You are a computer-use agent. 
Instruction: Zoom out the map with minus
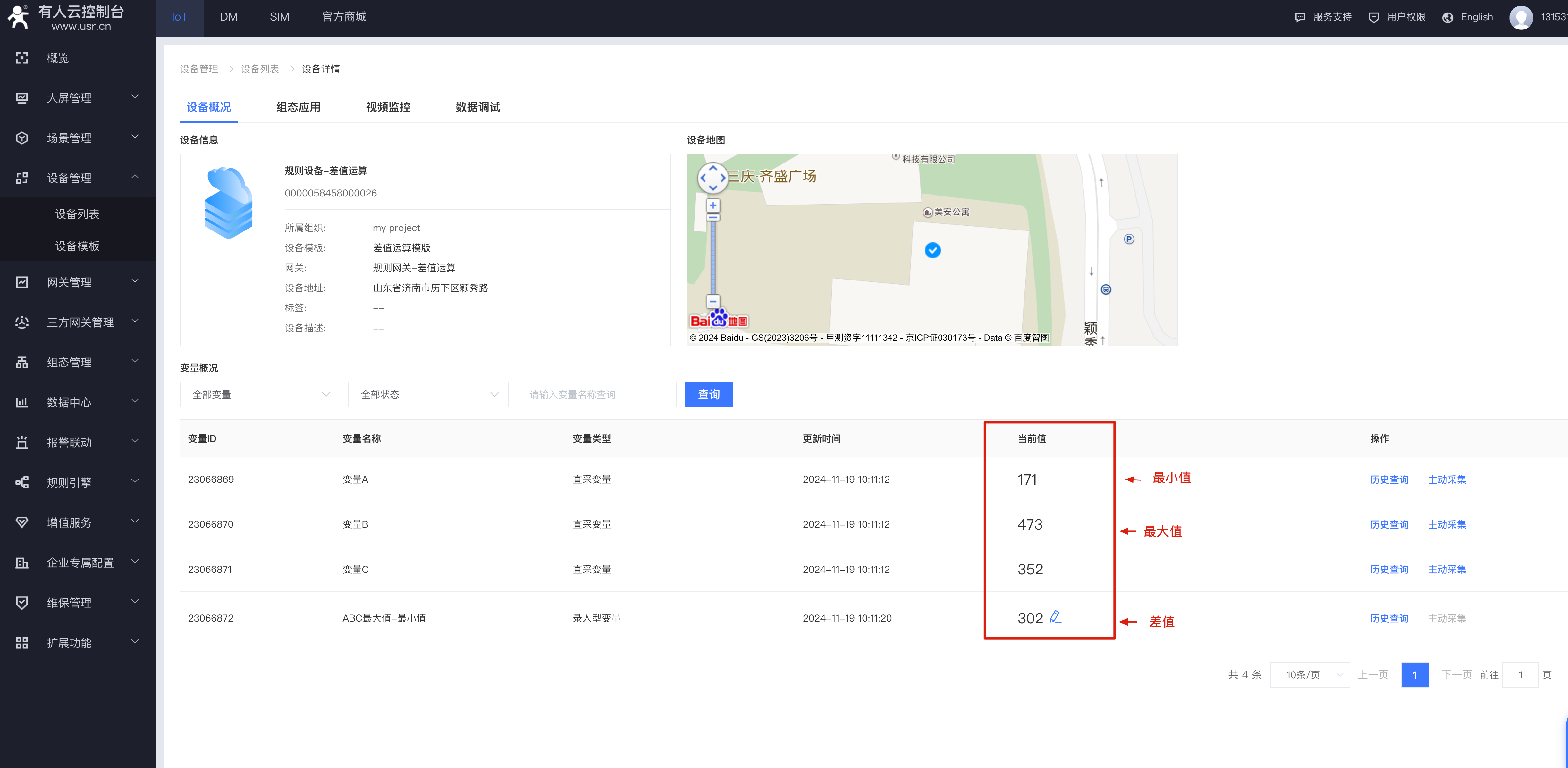click(x=713, y=302)
